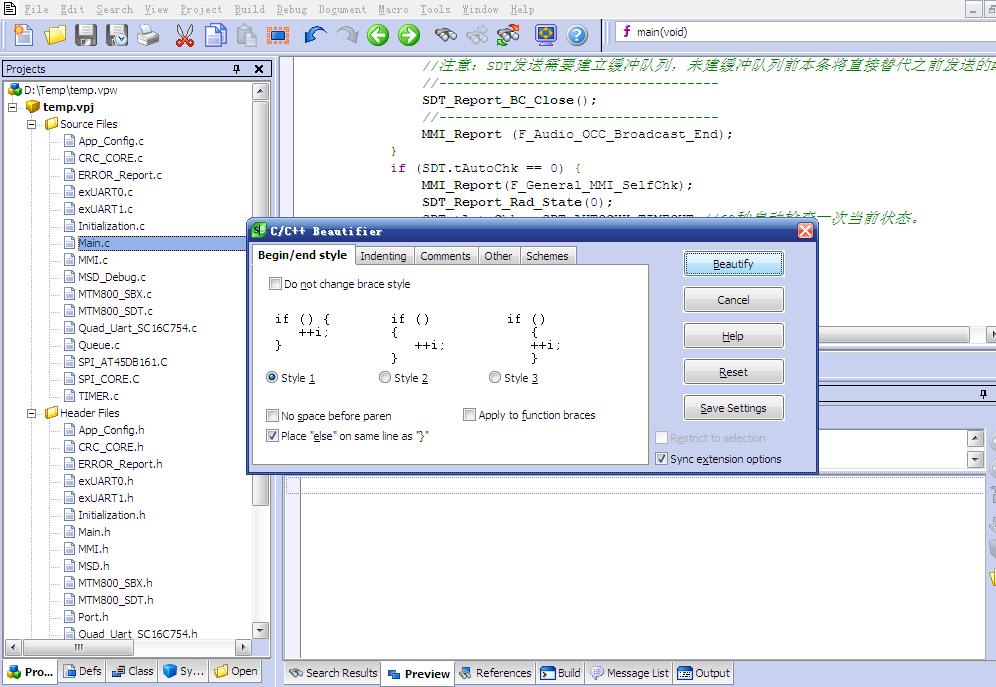Click the Copy toolbar icon
This screenshot has height=687, width=996.
(x=215, y=35)
